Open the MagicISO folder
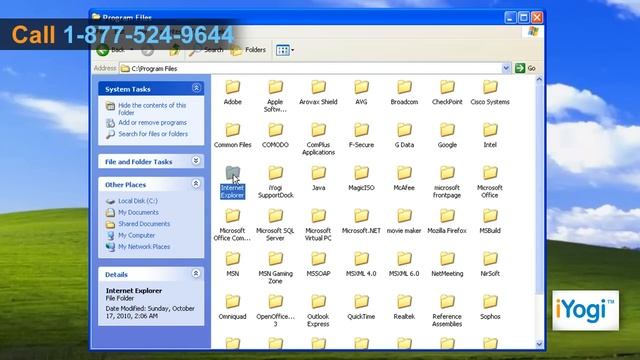The image size is (640, 360). click(361, 178)
